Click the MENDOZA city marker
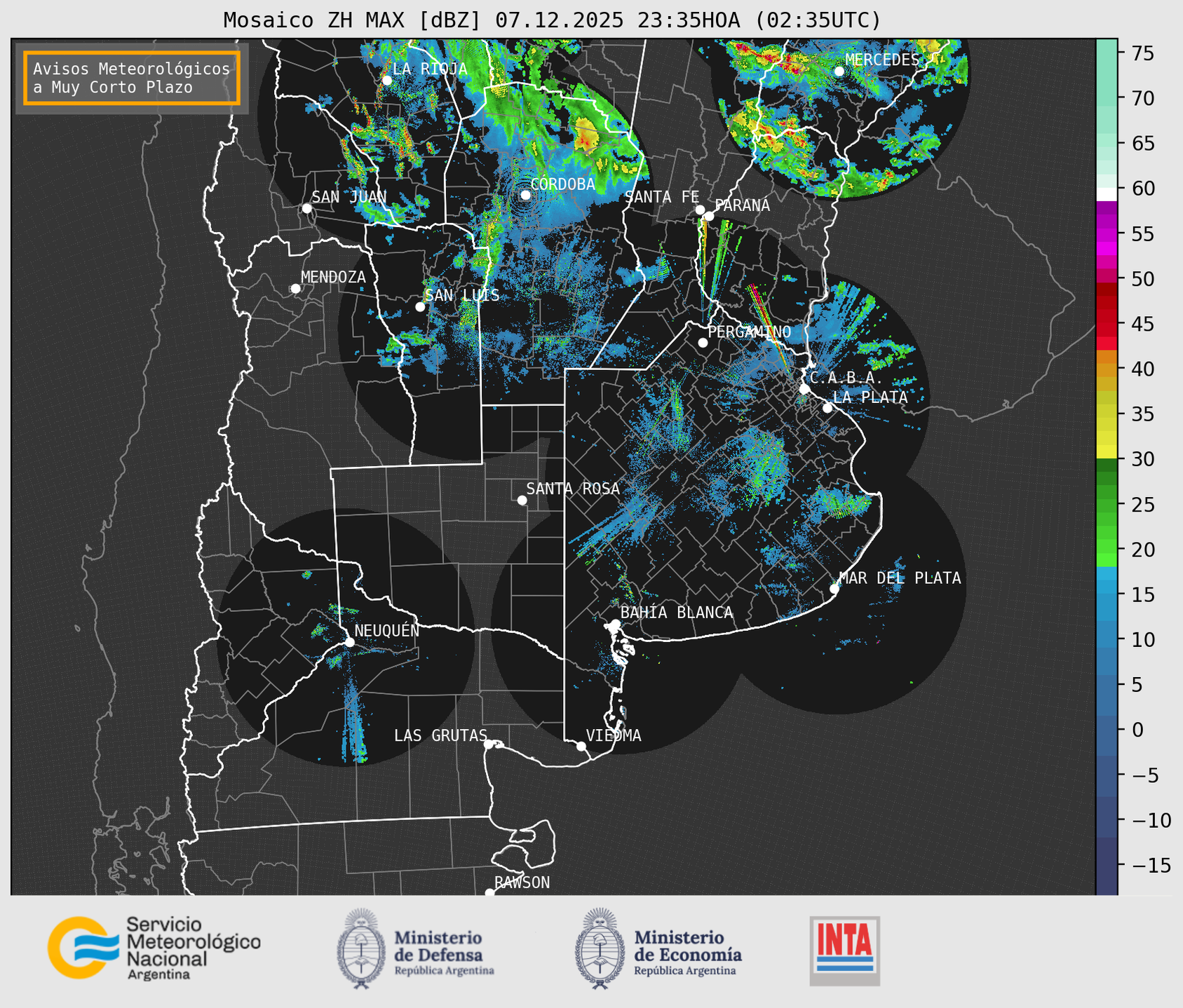Image resolution: width=1183 pixels, height=1008 pixels. 295,289
